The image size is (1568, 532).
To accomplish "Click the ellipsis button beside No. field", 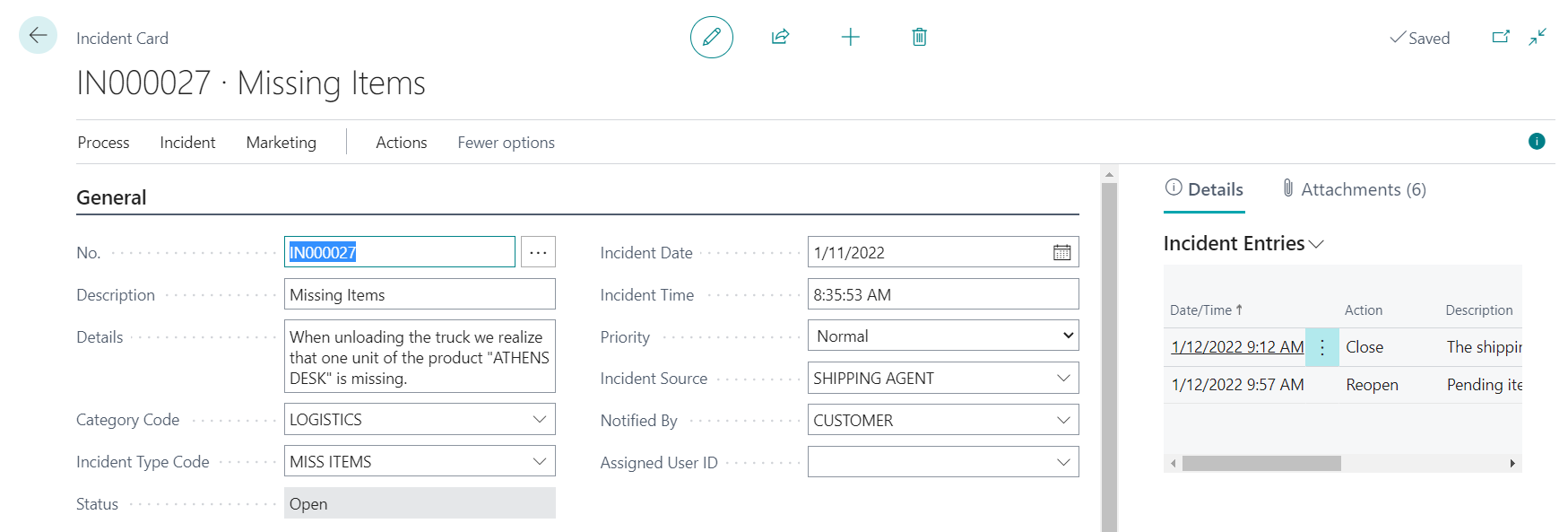I will [x=538, y=252].
